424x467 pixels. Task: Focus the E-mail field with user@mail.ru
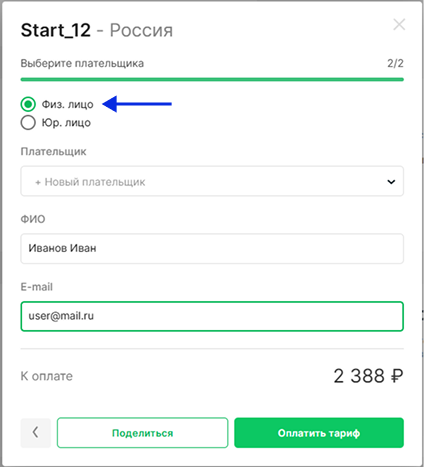pos(212,316)
